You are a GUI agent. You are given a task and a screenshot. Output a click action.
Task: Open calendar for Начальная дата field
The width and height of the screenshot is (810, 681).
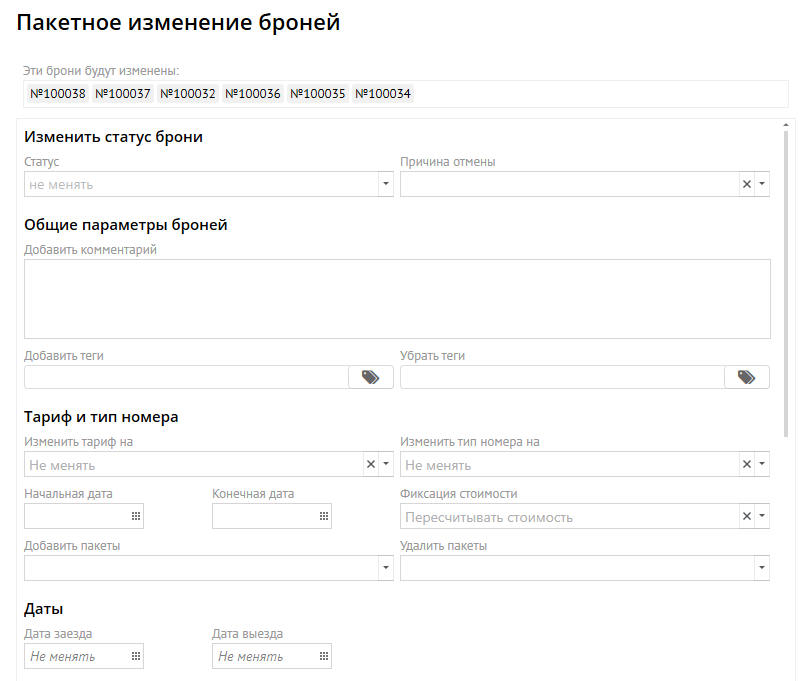(x=136, y=516)
